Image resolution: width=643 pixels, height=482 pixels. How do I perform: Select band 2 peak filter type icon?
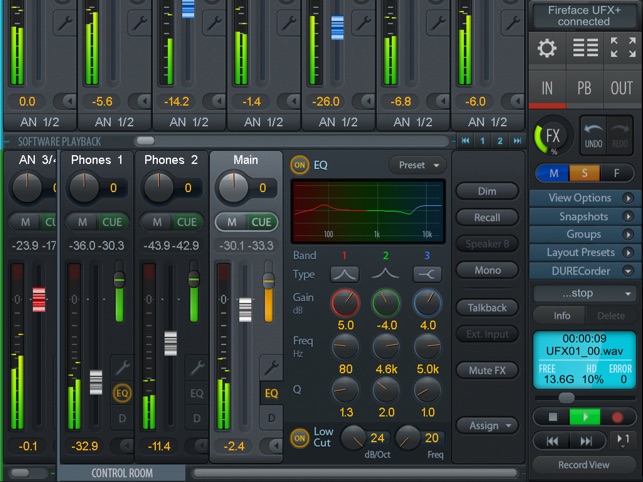(385, 274)
